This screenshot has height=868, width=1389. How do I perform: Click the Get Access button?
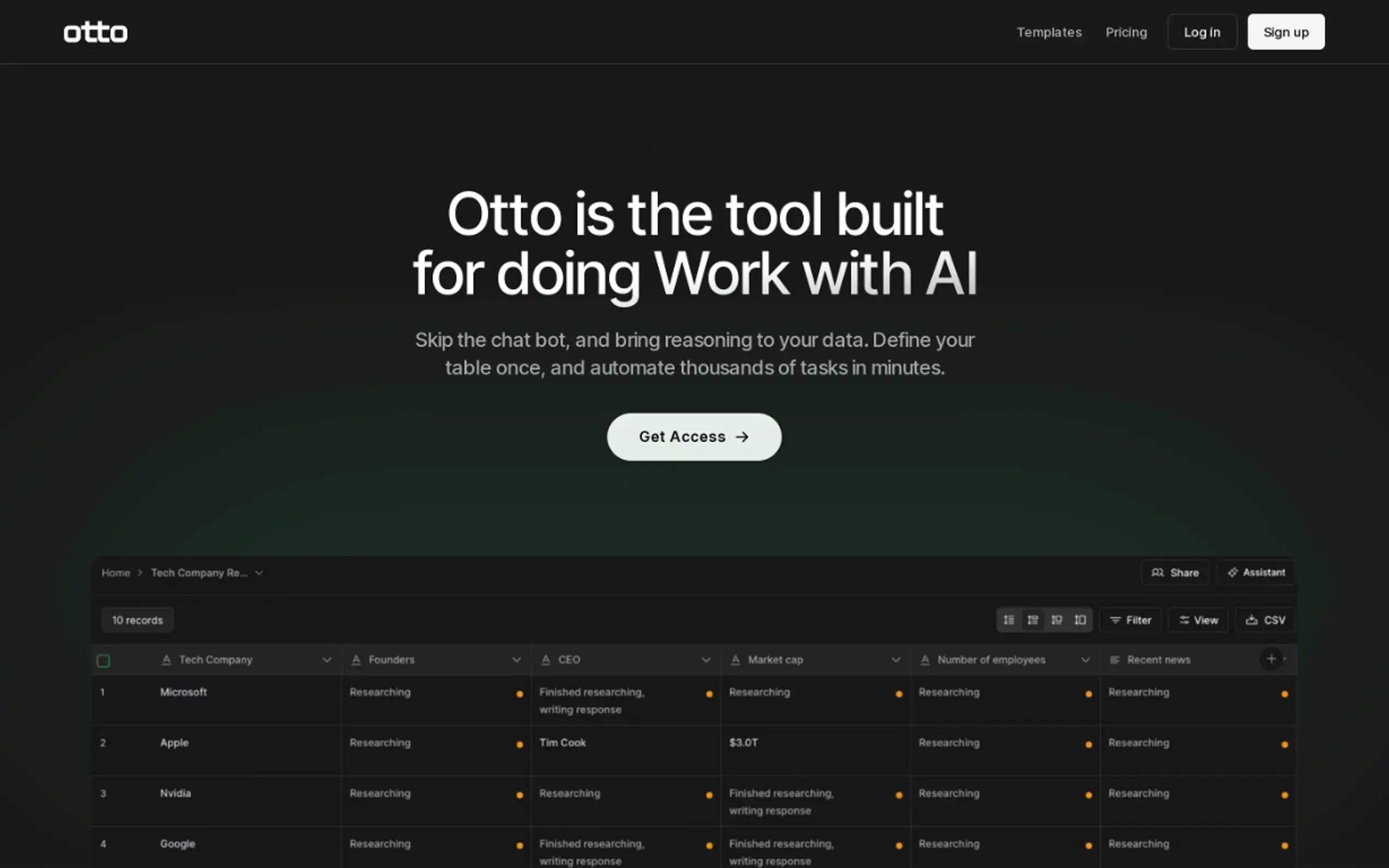click(693, 437)
